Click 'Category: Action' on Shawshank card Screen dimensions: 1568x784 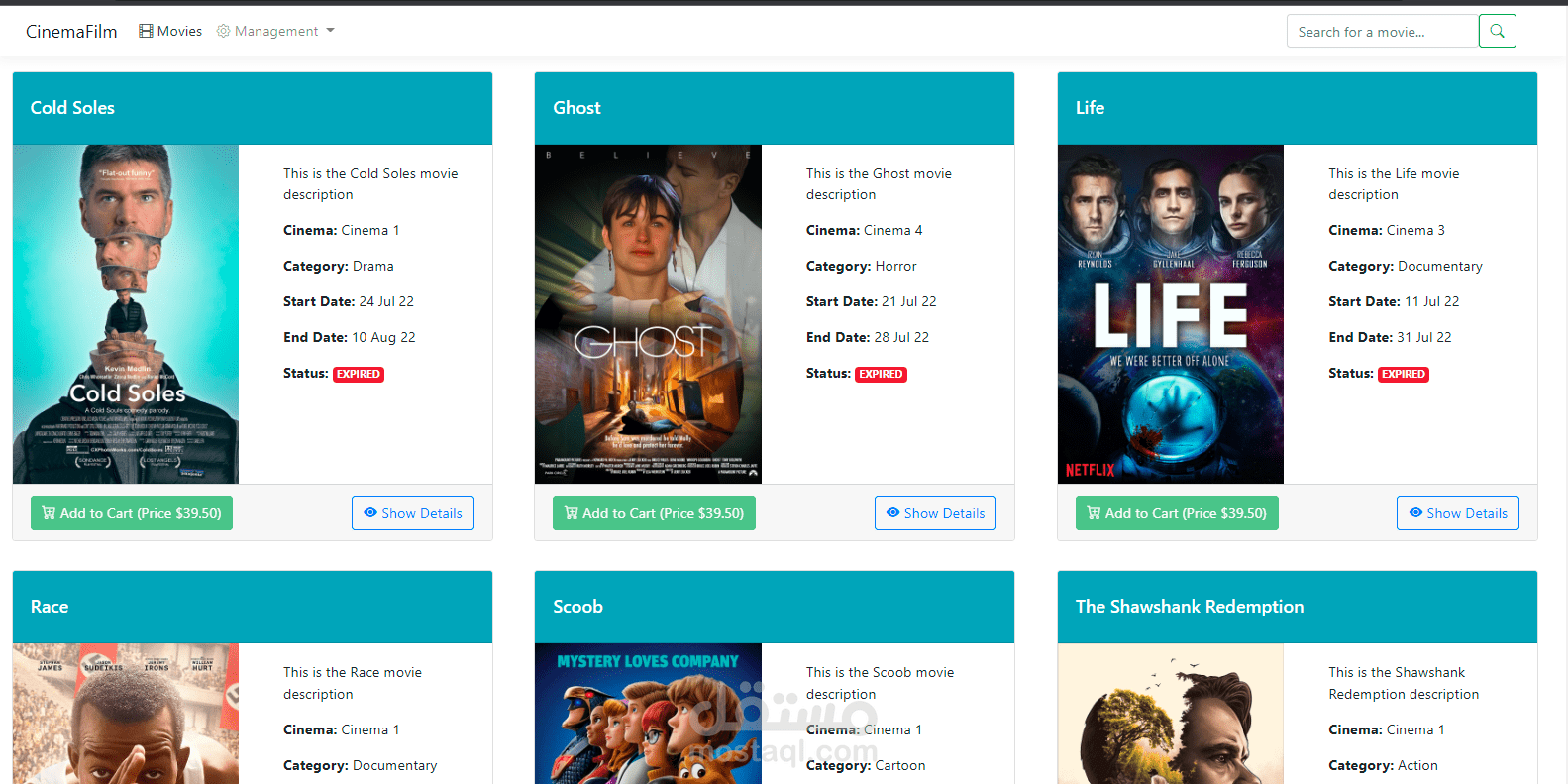click(1383, 765)
